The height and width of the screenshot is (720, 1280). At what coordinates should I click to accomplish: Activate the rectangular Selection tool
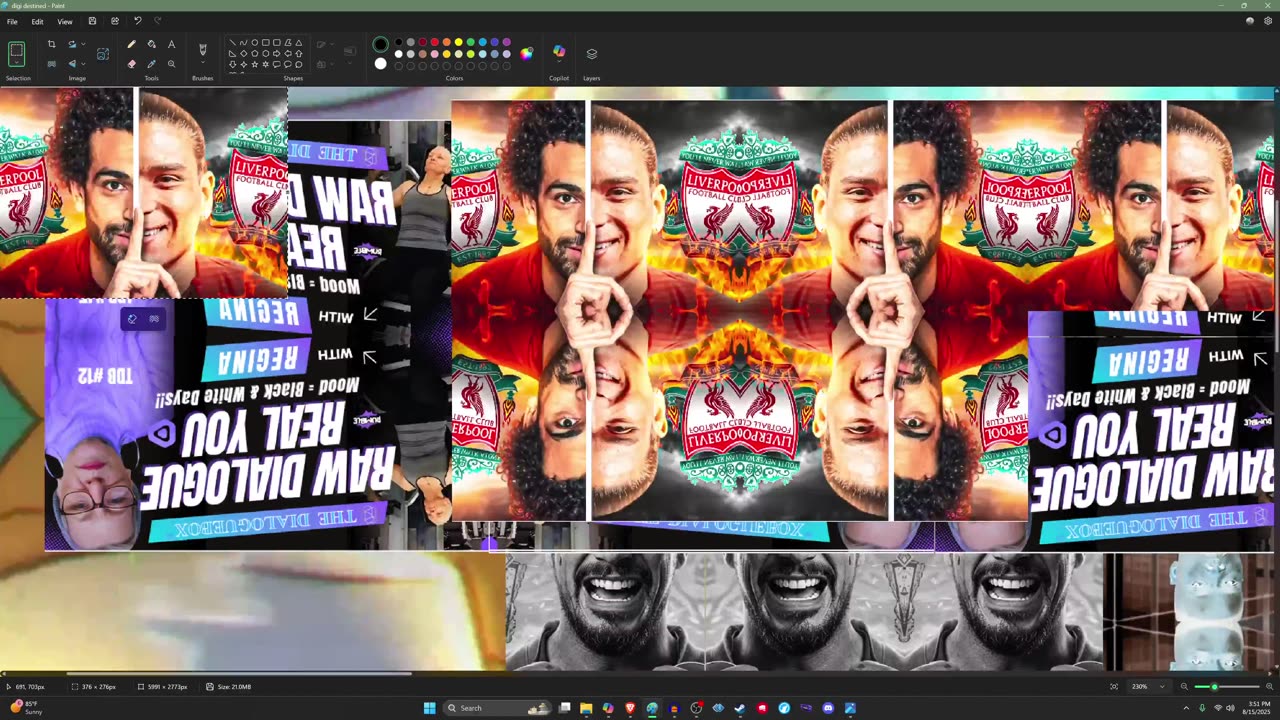(16, 48)
